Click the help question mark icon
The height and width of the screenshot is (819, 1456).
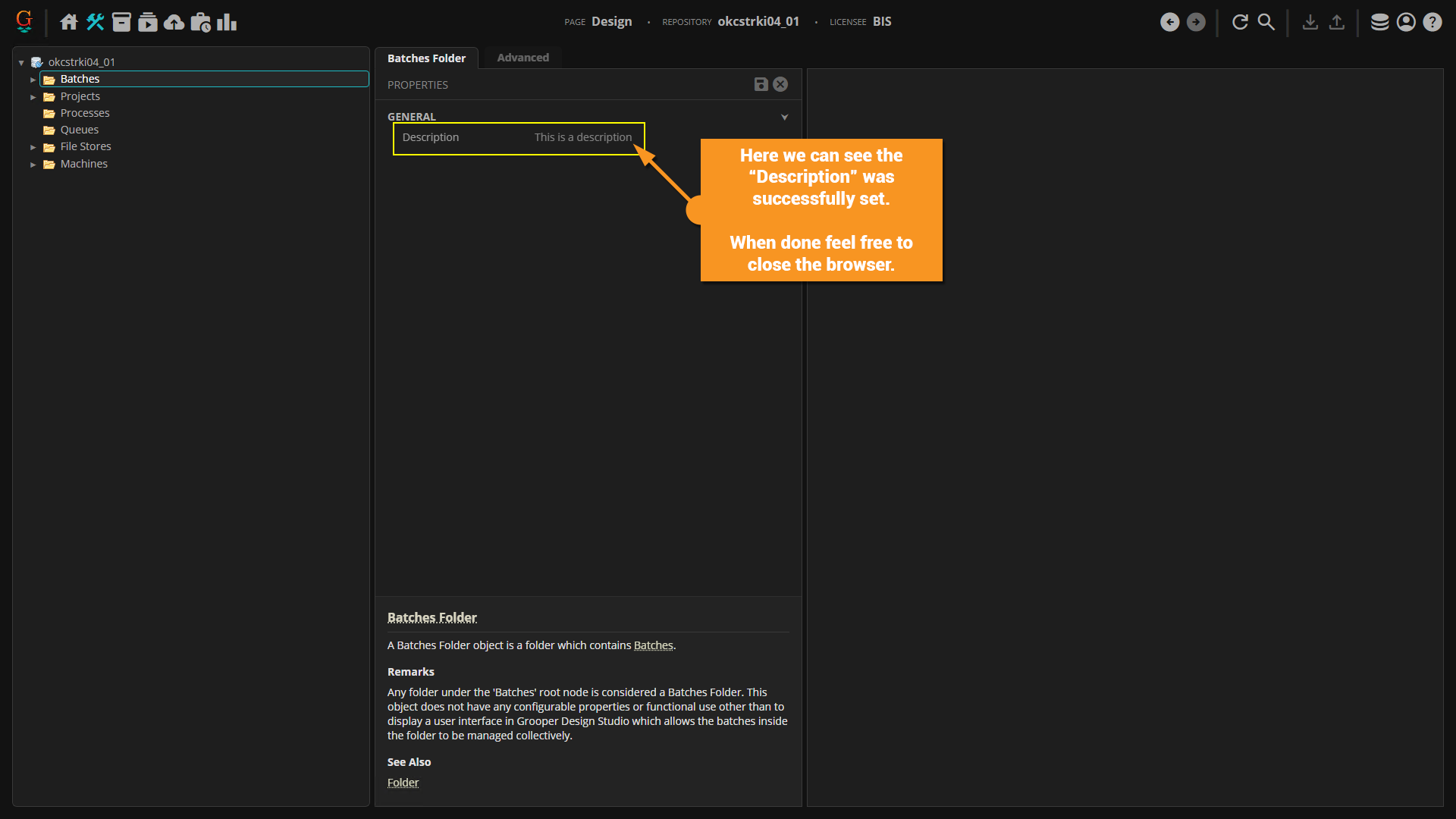1432,22
